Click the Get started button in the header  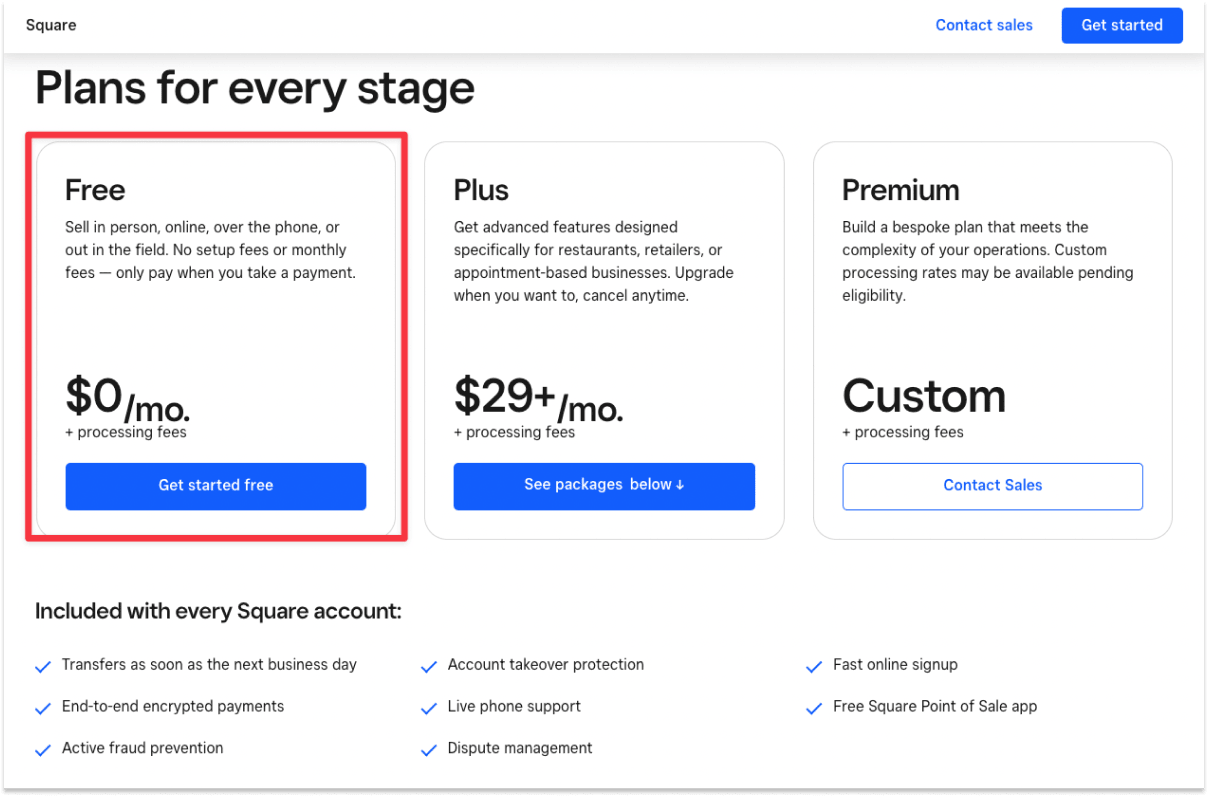pyautogui.click(x=1122, y=25)
